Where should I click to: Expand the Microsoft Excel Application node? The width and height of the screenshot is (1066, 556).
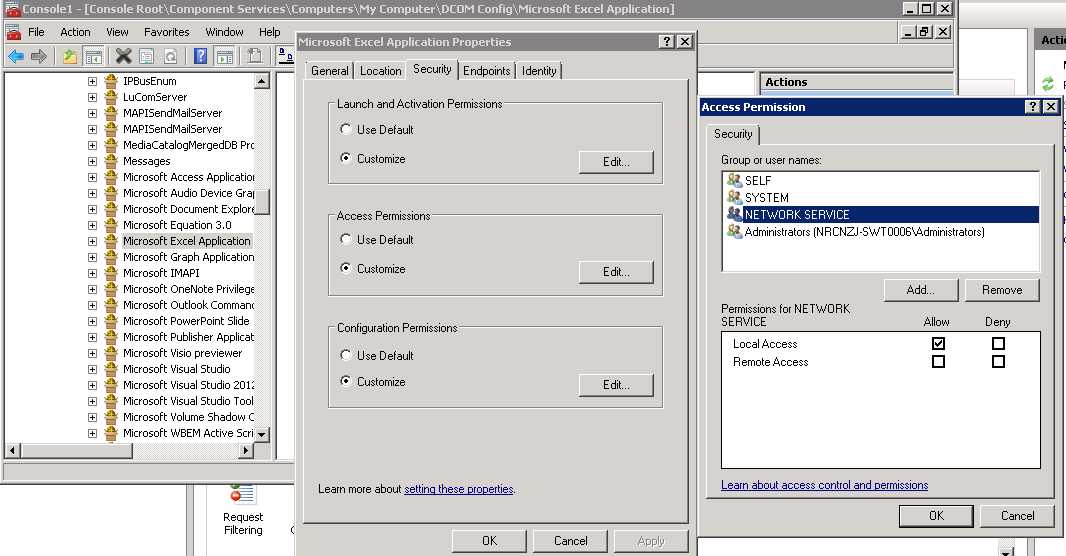tap(92, 241)
